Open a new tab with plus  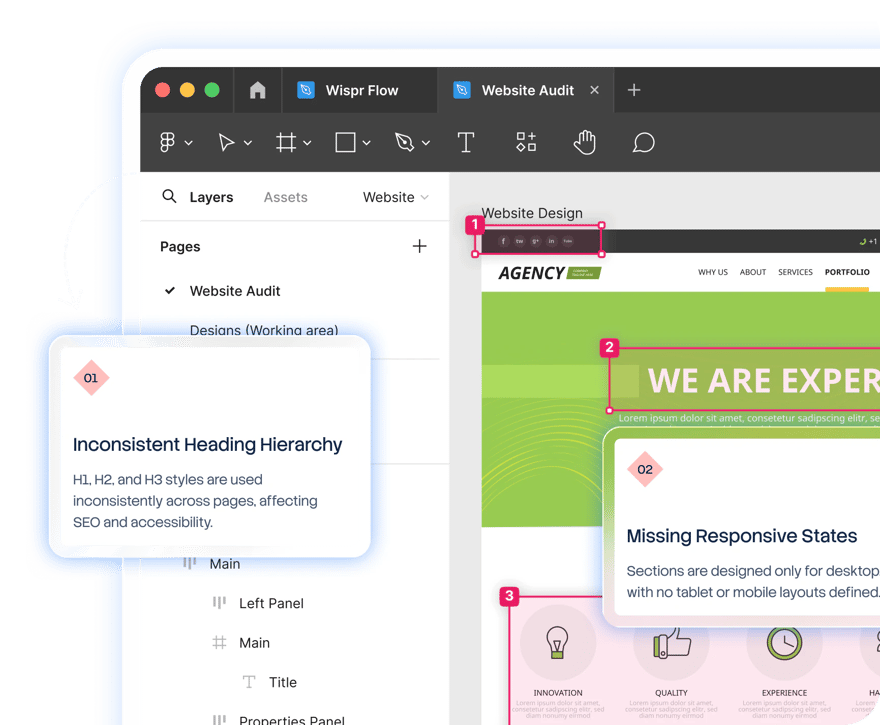pos(634,90)
